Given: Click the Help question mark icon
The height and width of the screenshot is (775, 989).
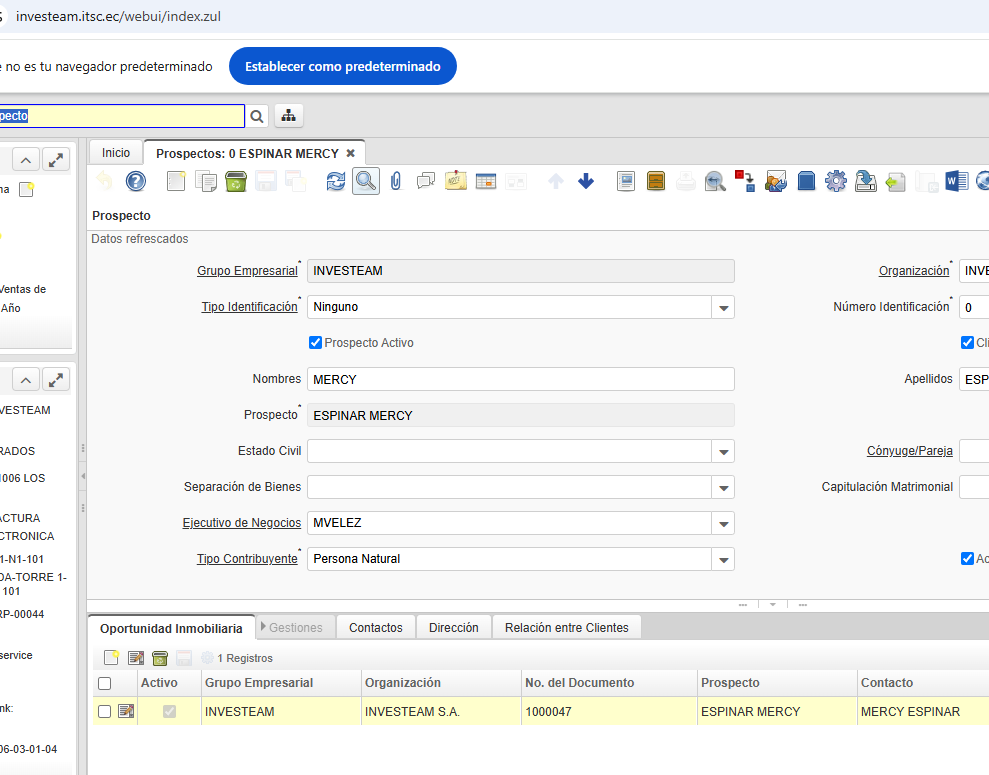Looking at the screenshot, I should [x=136, y=181].
